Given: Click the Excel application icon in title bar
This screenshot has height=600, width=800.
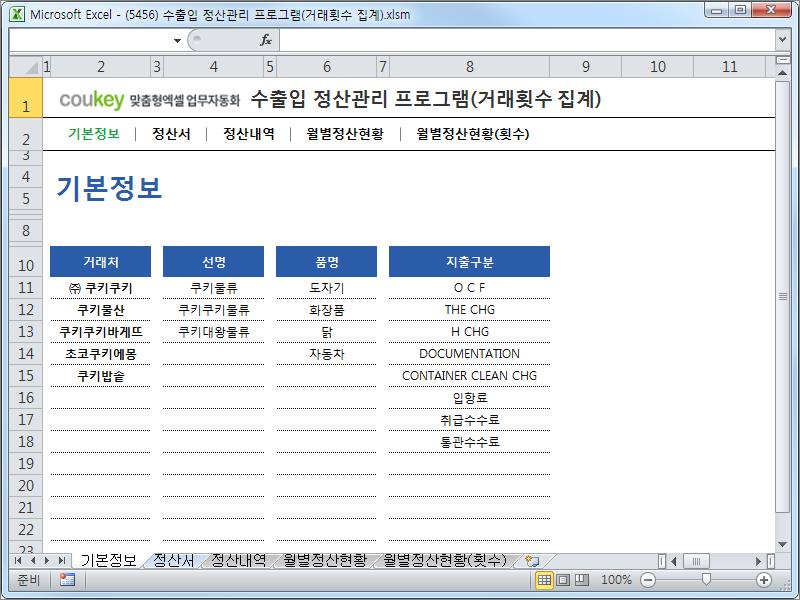Looking at the screenshot, I should point(17,14).
